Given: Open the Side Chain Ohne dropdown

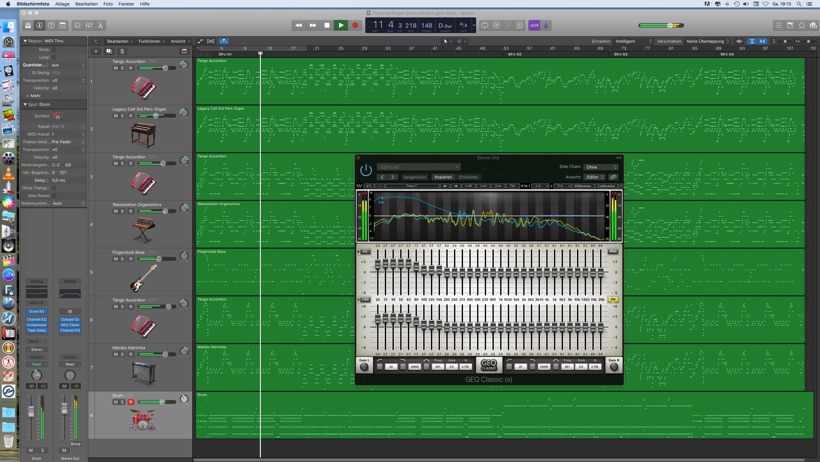Looking at the screenshot, I should pyautogui.click(x=601, y=167).
